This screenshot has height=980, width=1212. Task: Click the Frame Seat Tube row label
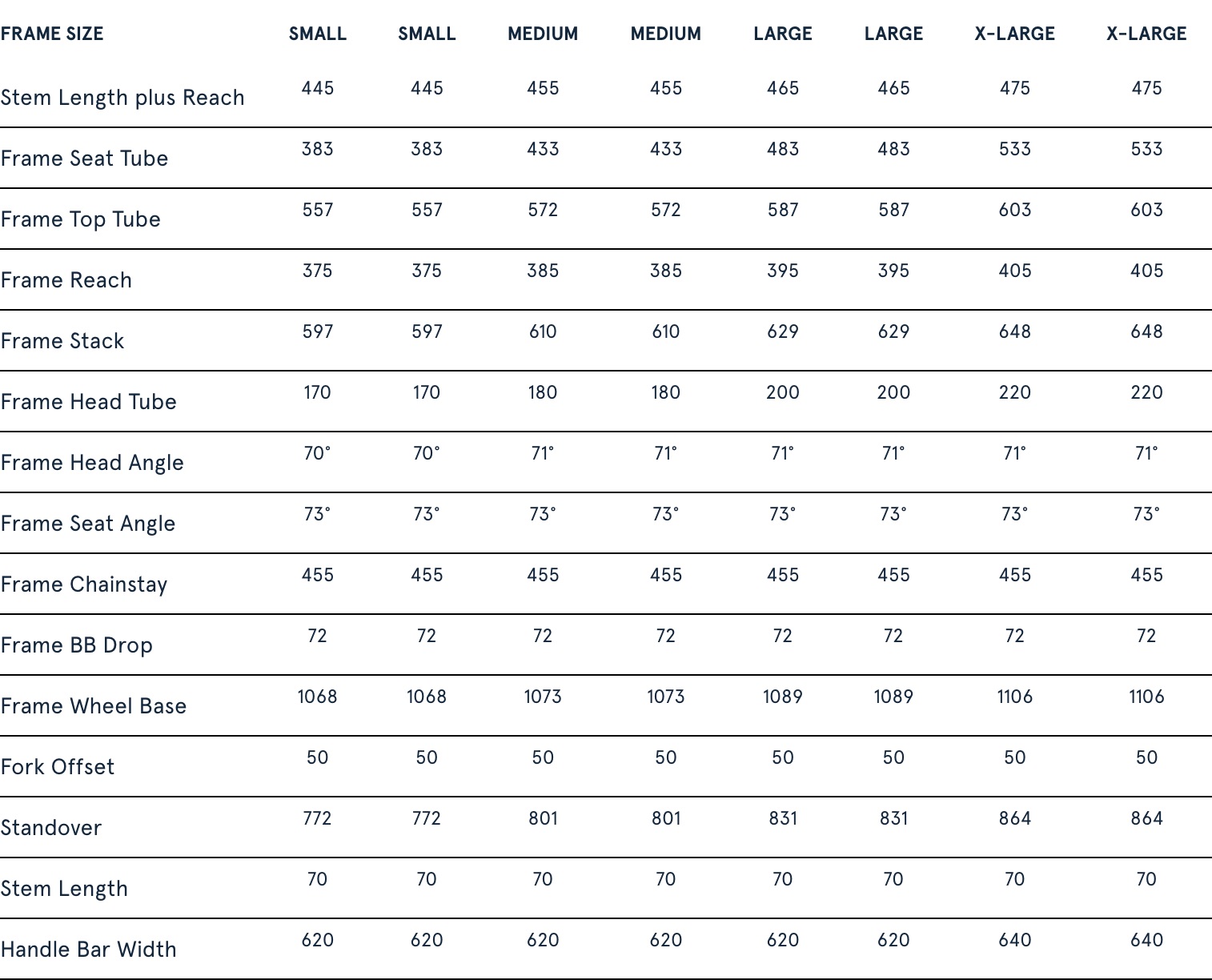(84, 159)
